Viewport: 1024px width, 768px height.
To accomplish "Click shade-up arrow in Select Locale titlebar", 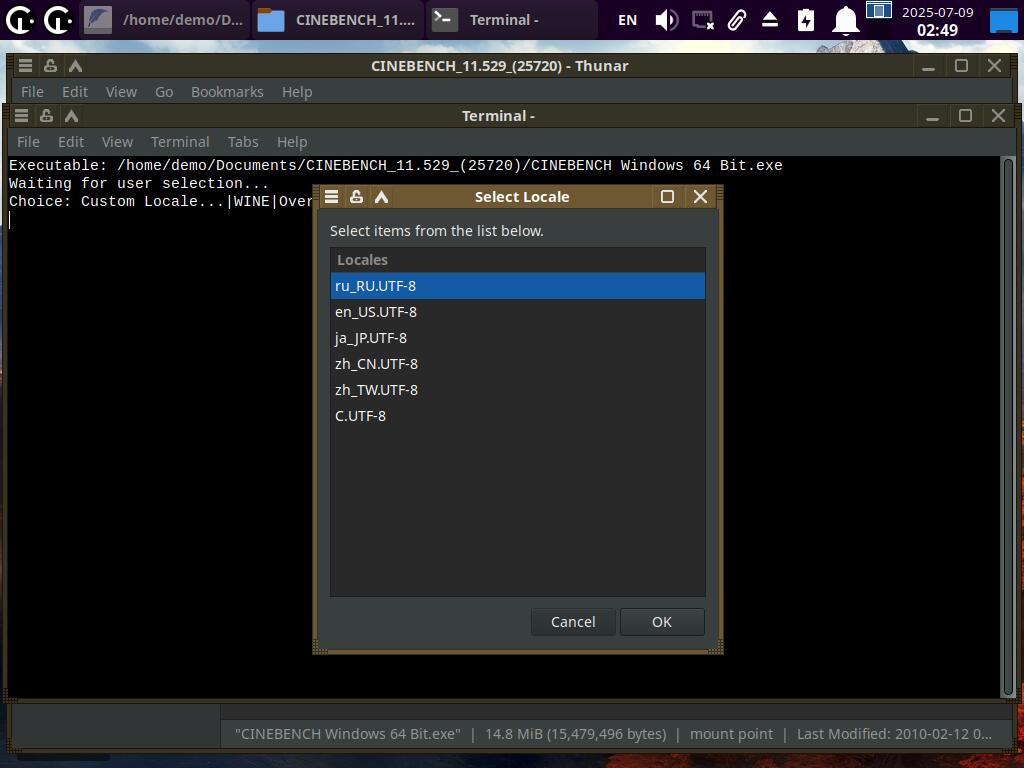I will 381,197.
